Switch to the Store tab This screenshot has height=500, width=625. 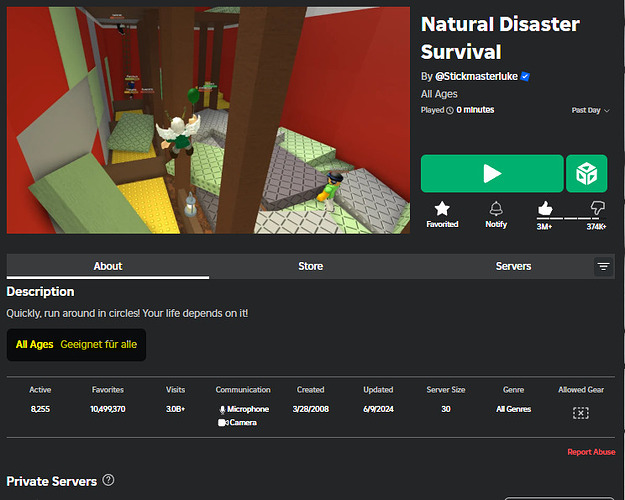[x=311, y=266]
